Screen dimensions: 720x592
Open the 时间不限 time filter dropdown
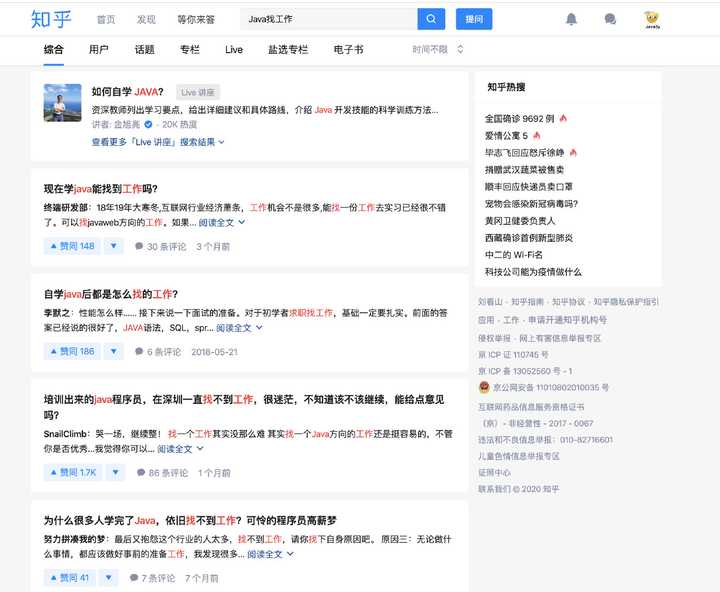[x=438, y=49]
